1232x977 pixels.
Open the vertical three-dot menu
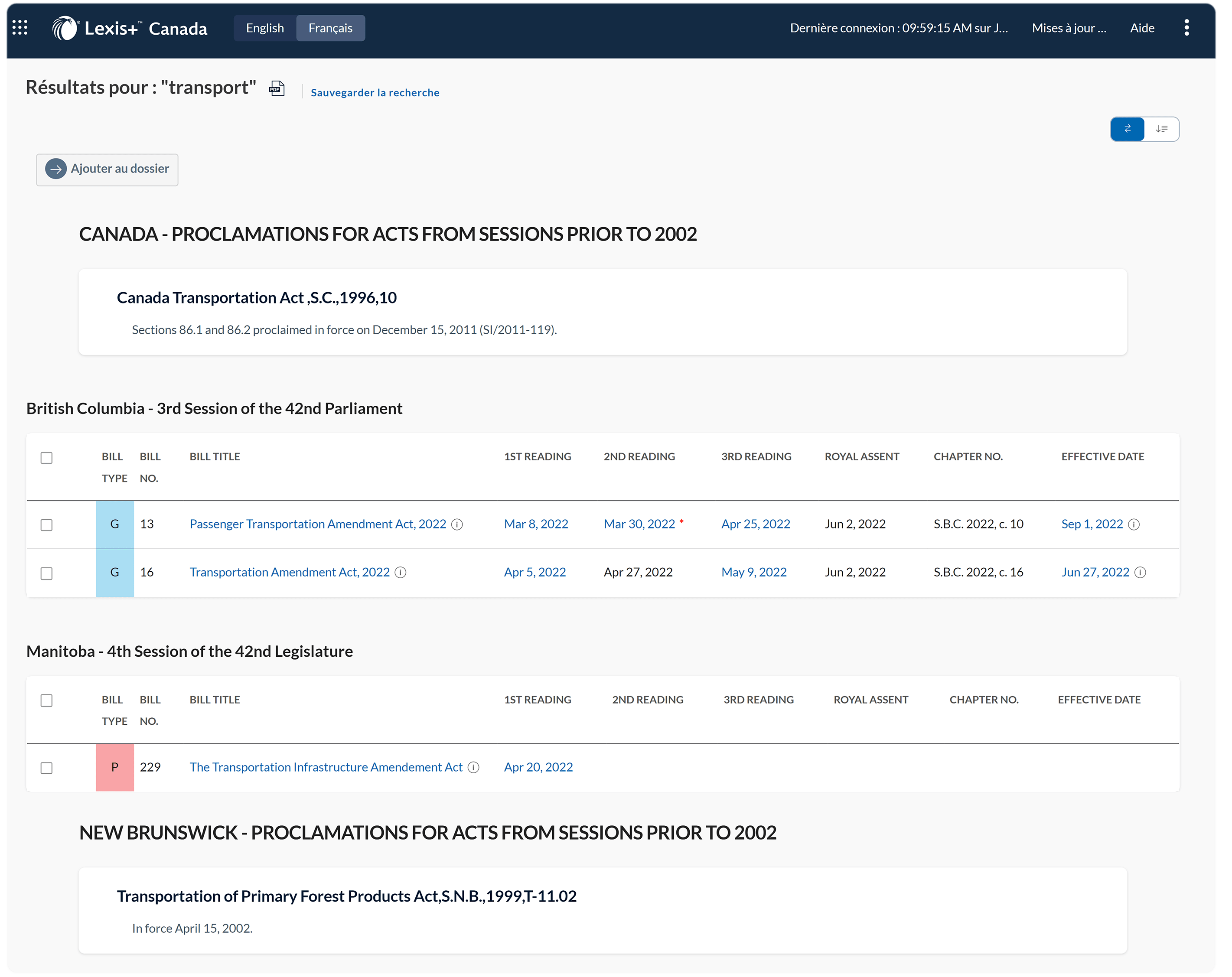point(1186,27)
